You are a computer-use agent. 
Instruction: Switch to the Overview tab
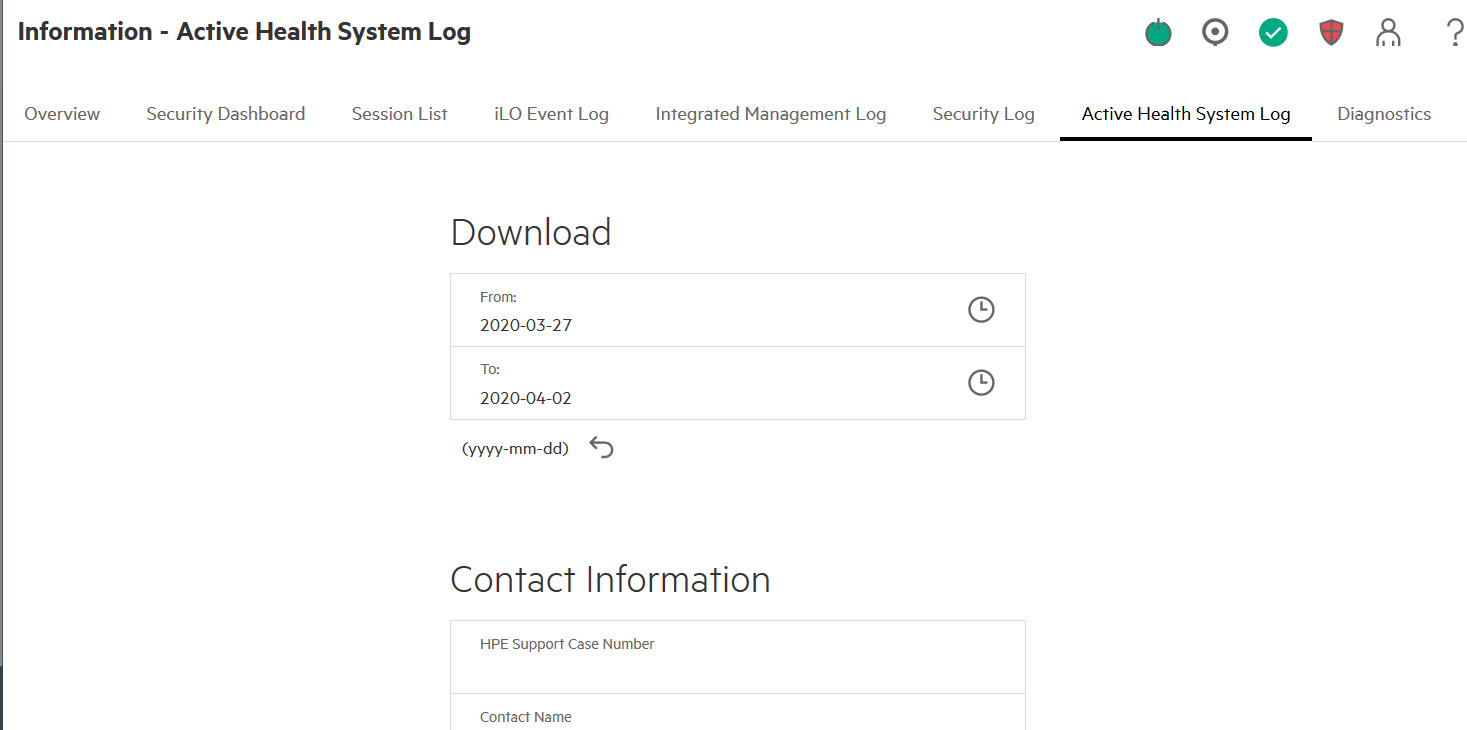coord(62,114)
